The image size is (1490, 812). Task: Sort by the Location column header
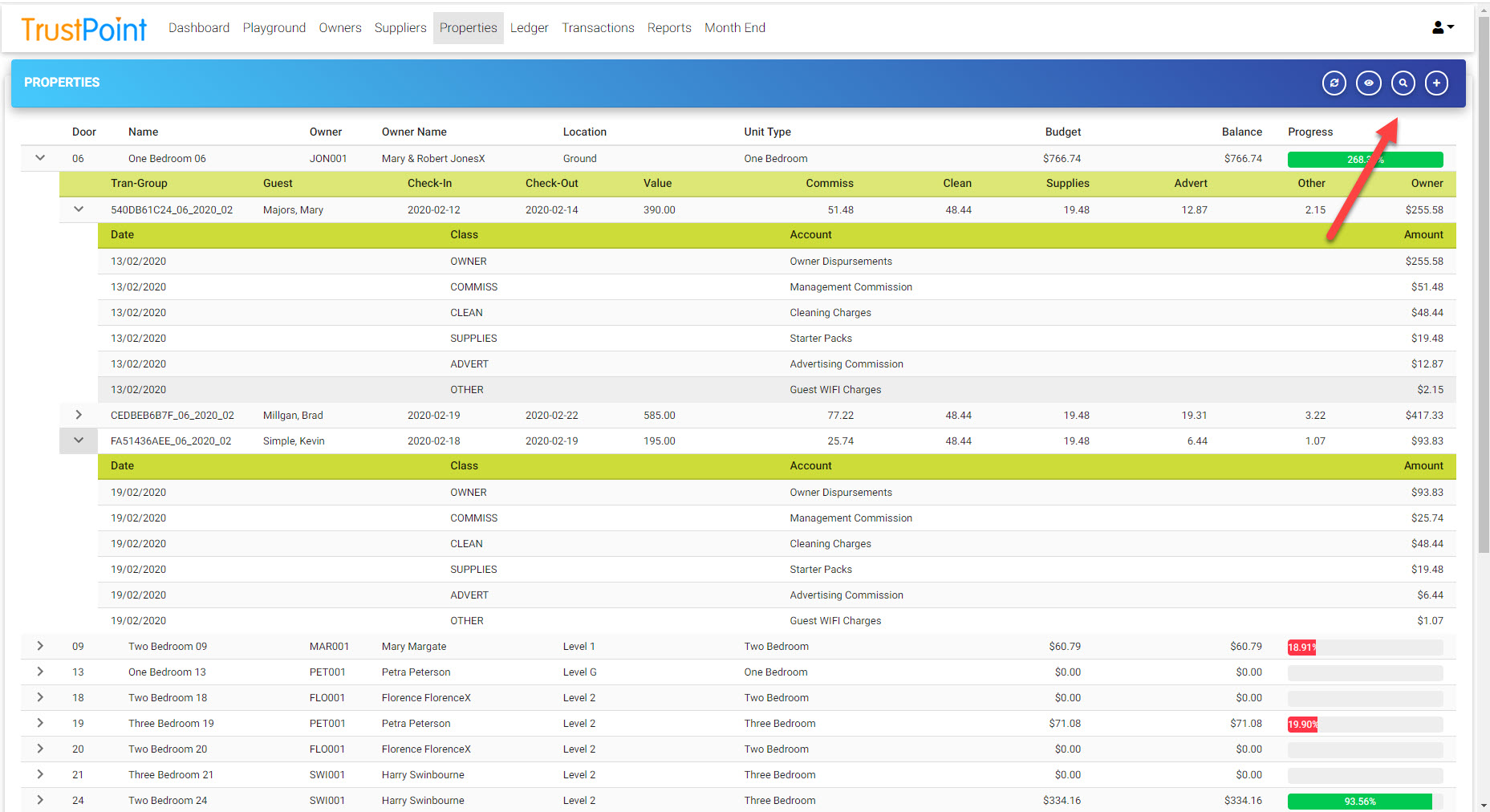point(584,132)
